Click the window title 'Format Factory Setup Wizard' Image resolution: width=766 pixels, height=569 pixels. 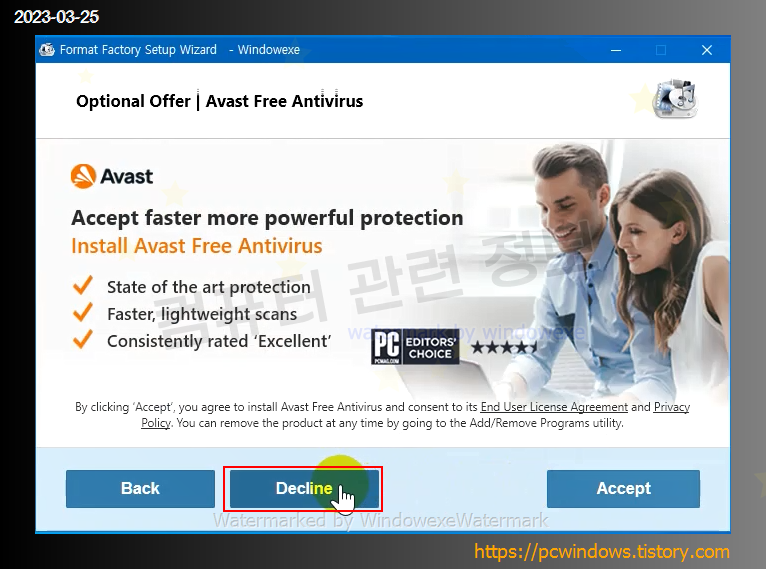(x=138, y=50)
